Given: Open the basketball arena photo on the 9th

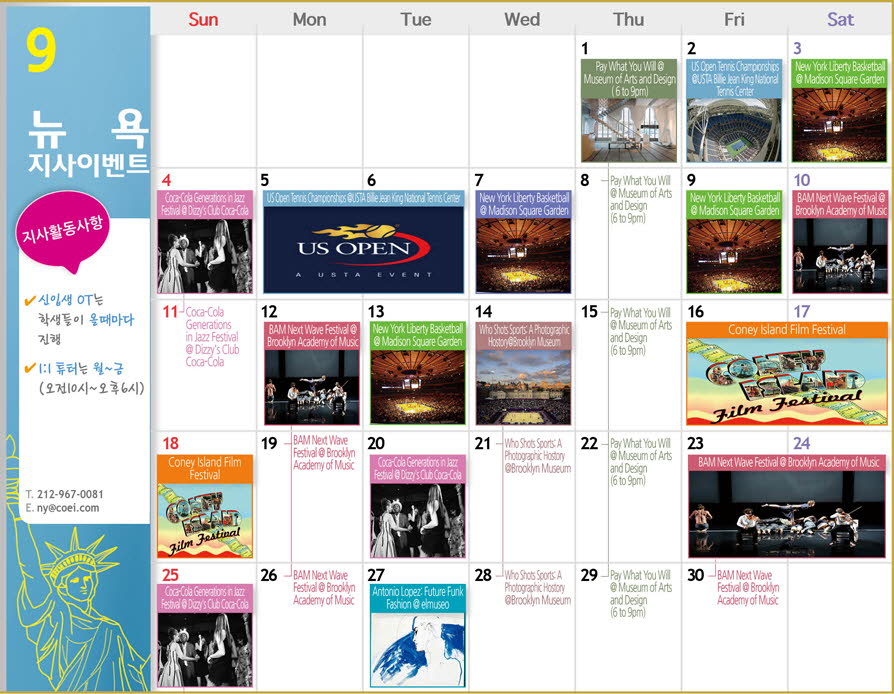Looking at the screenshot, I should pyautogui.click(x=734, y=256).
